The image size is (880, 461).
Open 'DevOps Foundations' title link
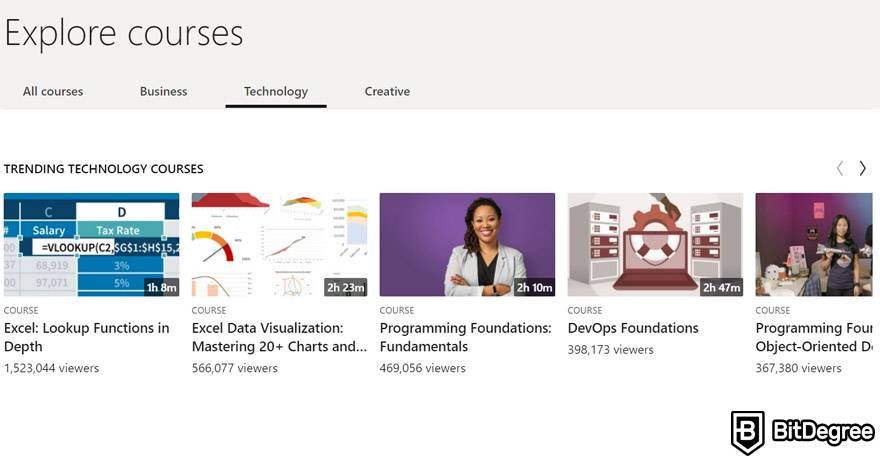tap(633, 328)
